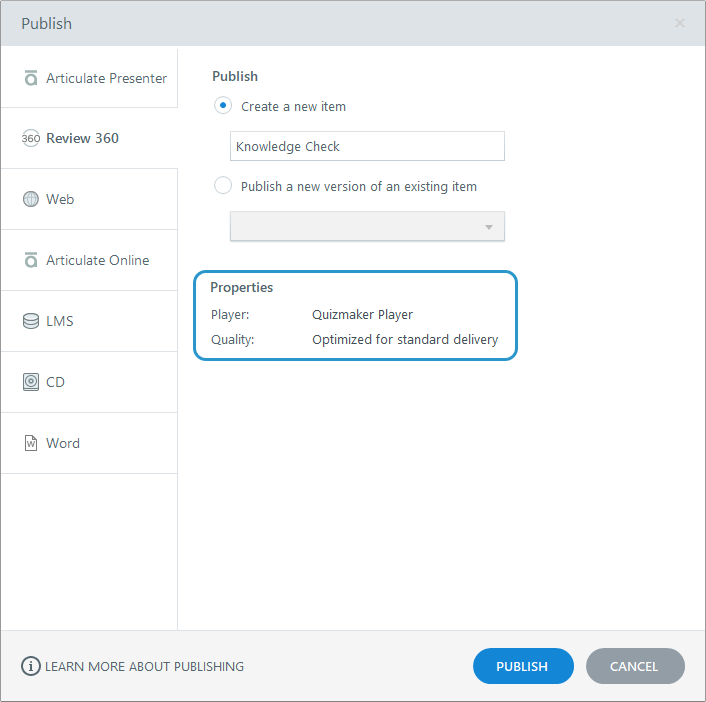Switch to the Word tab label
Screen dimensions: 706x702
coord(63,443)
